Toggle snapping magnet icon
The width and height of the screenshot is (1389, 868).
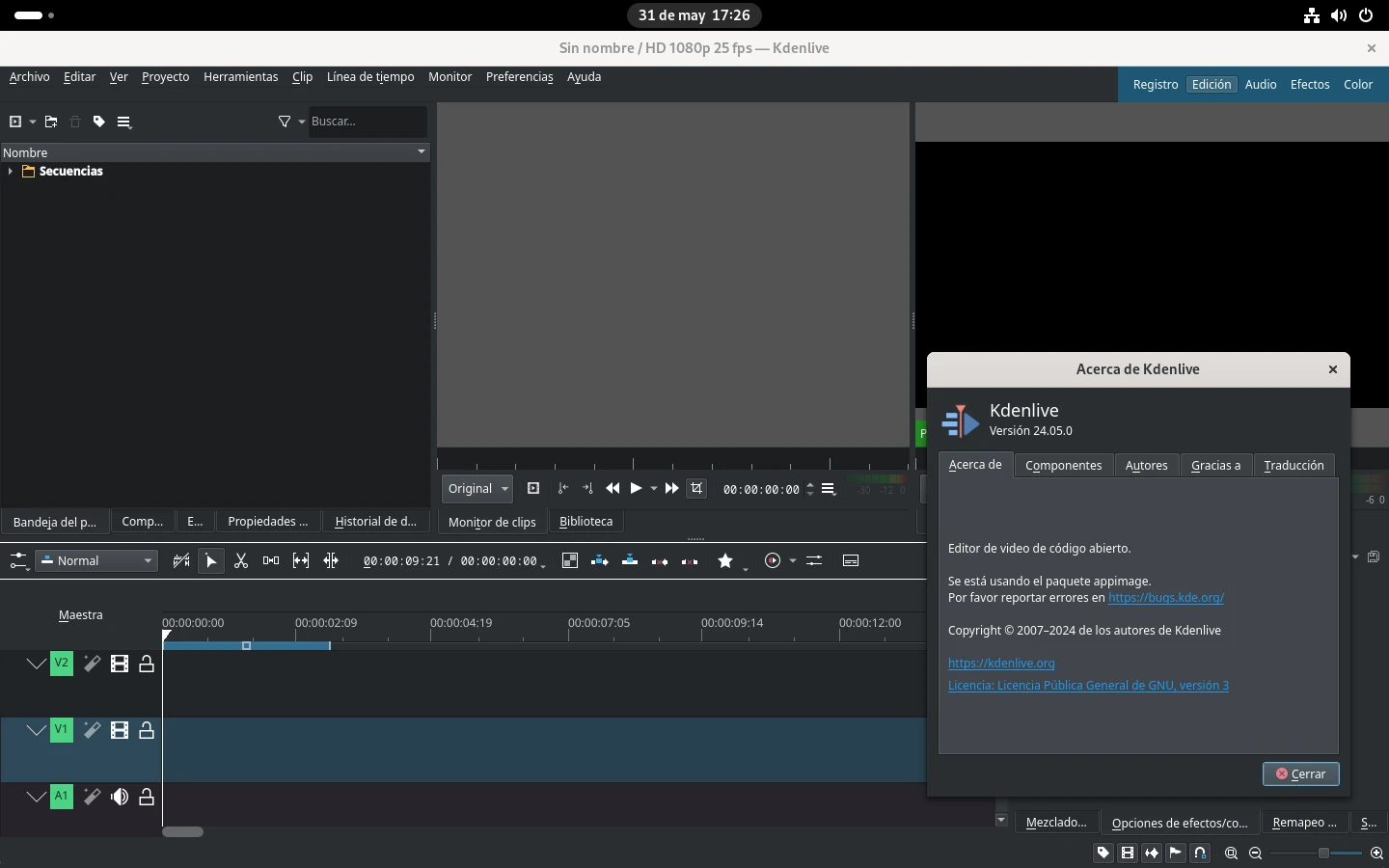pos(1200,853)
